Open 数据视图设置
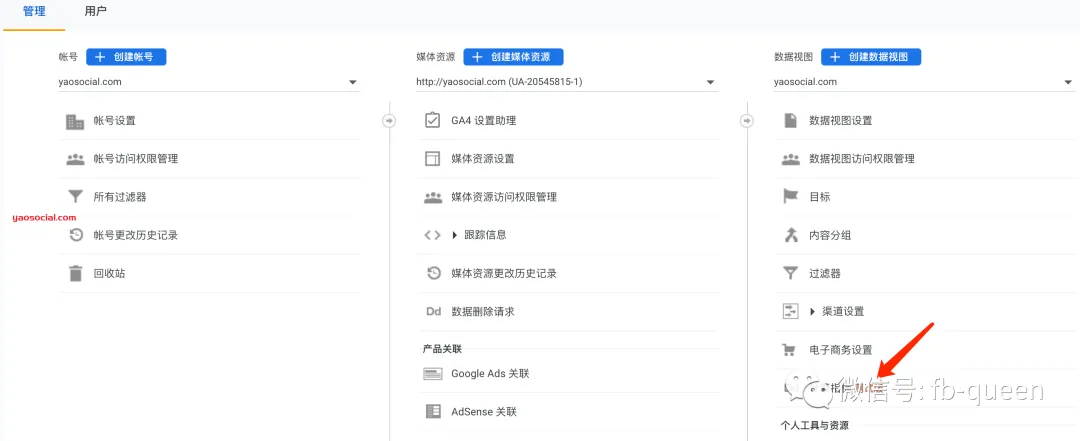This screenshot has width=1080, height=441. 840,121
